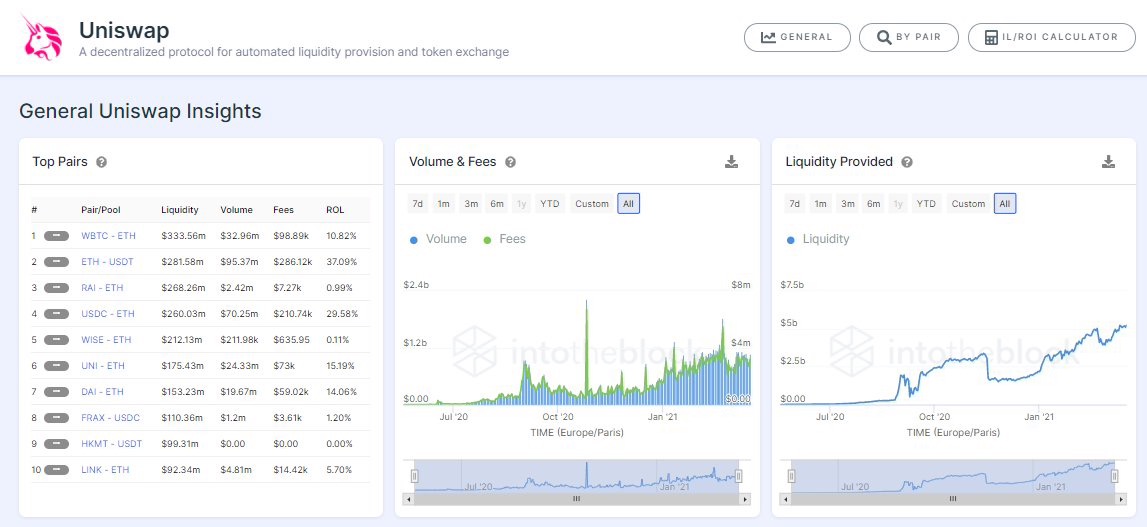
Task: Open the By Pair search view
Action: pos(909,37)
